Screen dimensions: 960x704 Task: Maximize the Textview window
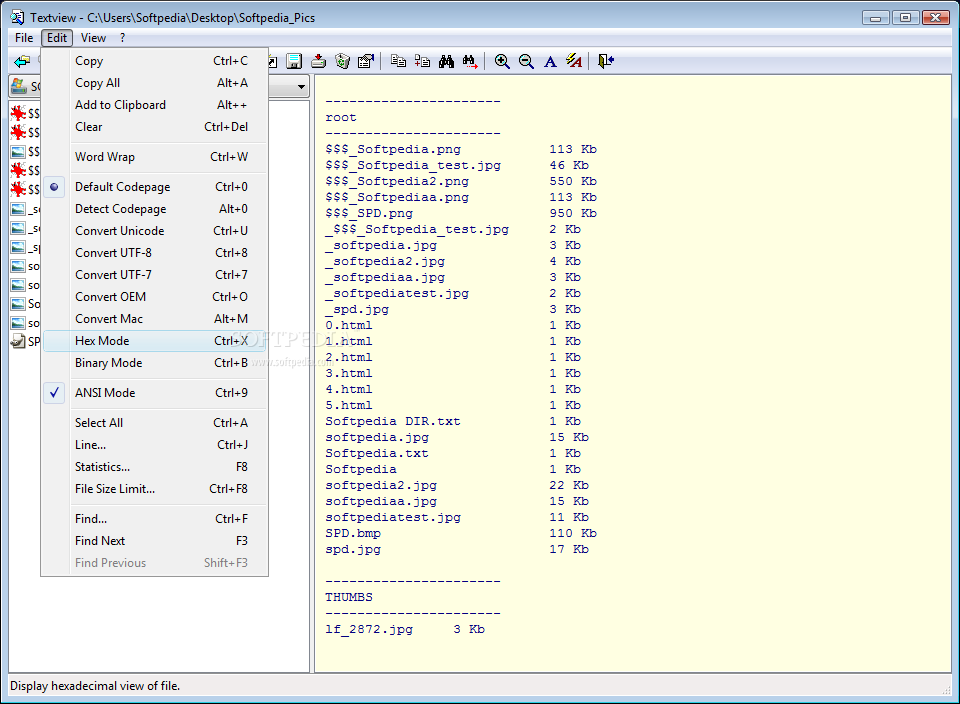905,18
